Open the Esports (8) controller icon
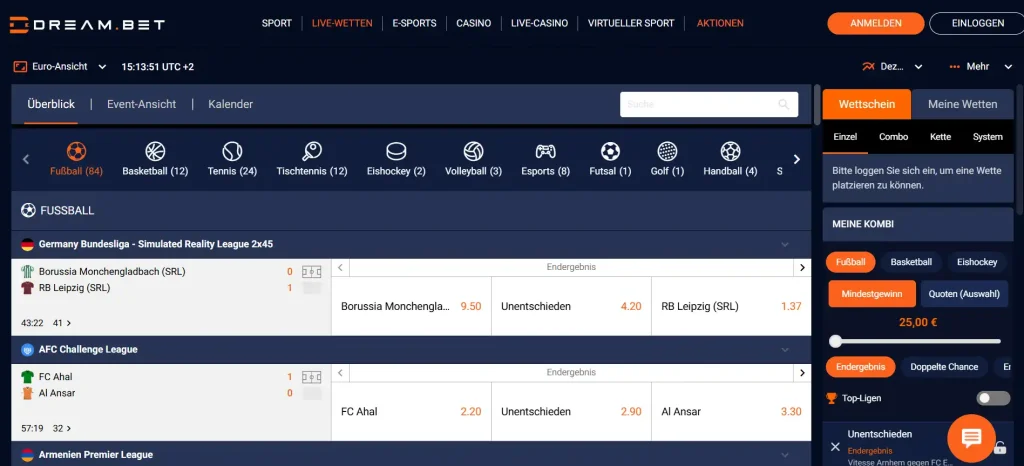Screen dimensions: 1024x466 545,152
